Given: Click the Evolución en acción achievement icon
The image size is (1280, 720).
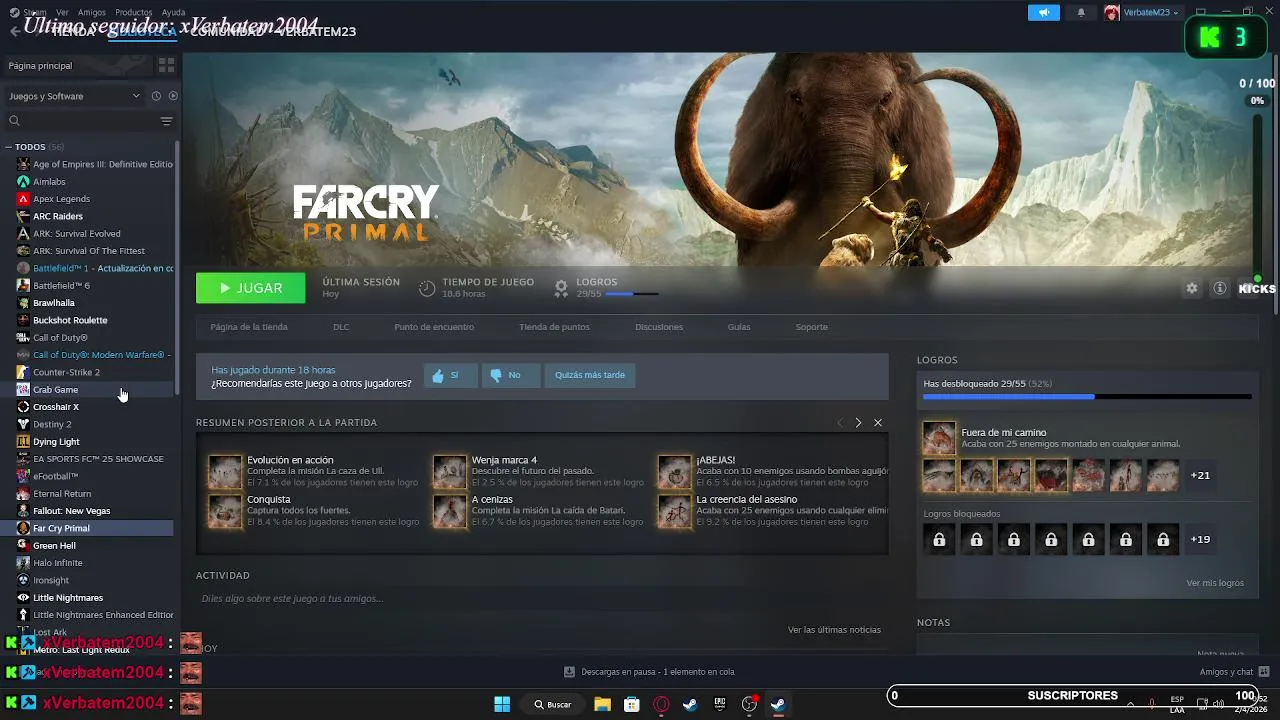Looking at the screenshot, I should pos(225,472).
